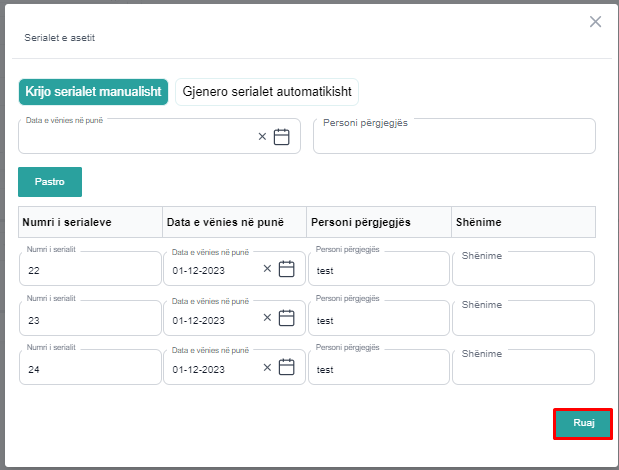Clear the top date field with X
Image resolution: width=619 pixels, height=470 pixels.
pyautogui.click(x=262, y=137)
